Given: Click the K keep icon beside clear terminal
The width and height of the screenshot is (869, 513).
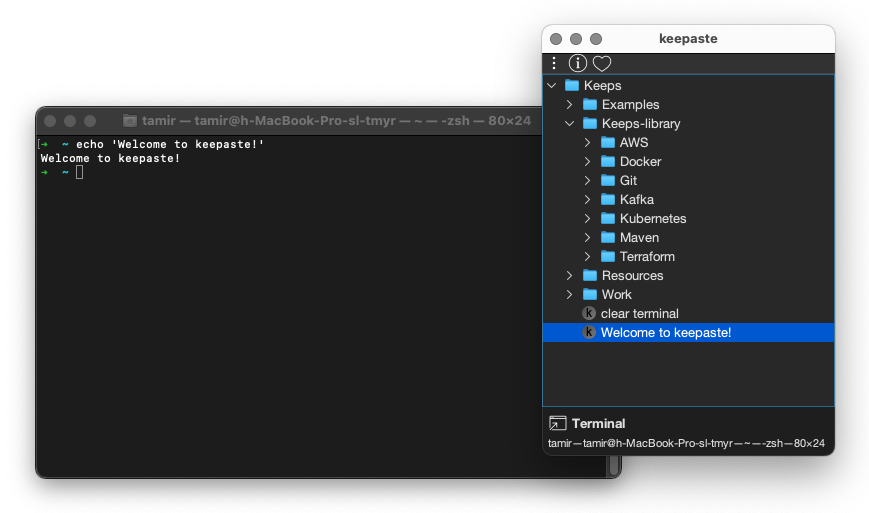Looking at the screenshot, I should 589,313.
